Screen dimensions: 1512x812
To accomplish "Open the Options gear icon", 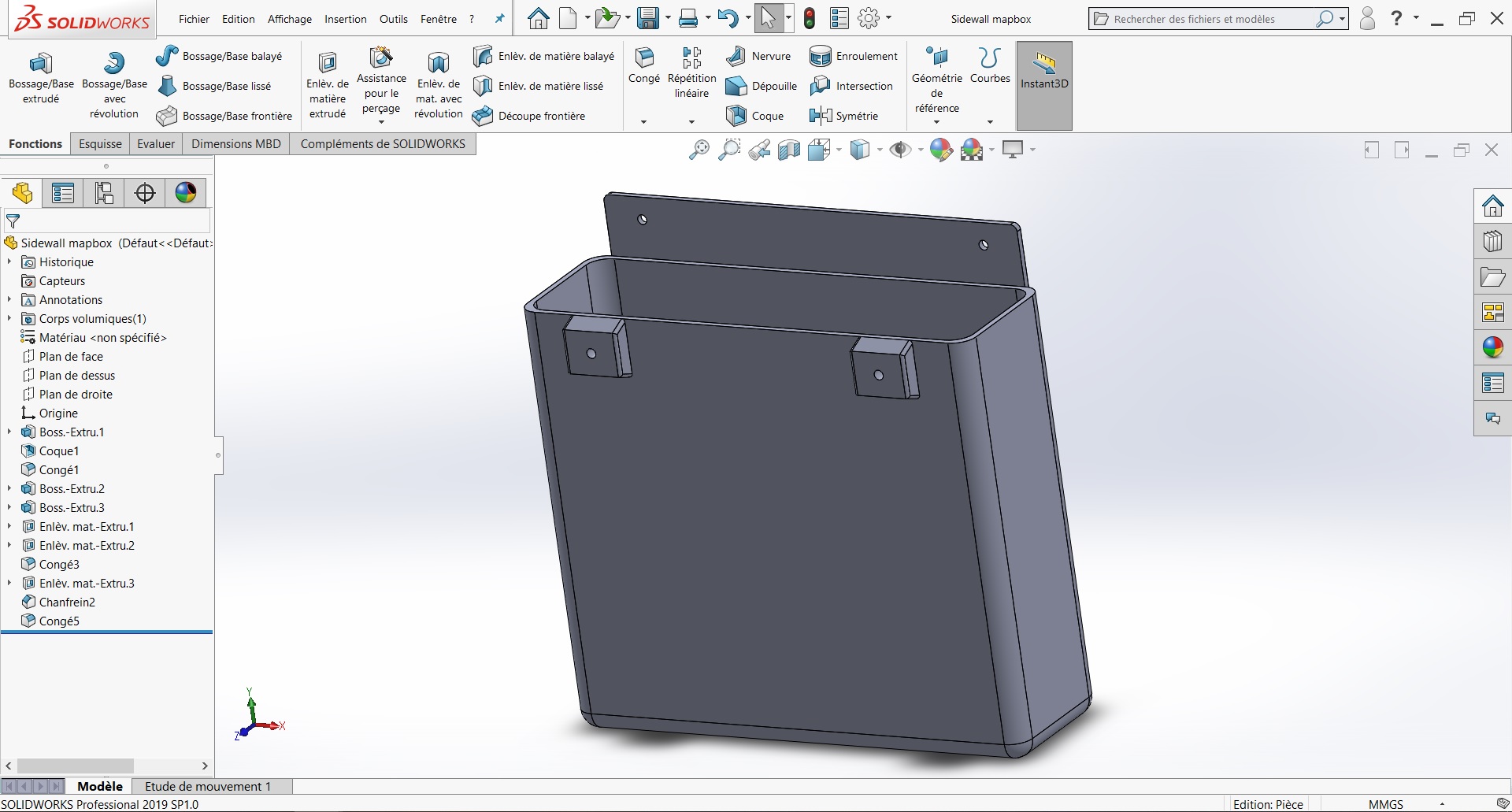I will click(x=869, y=18).
